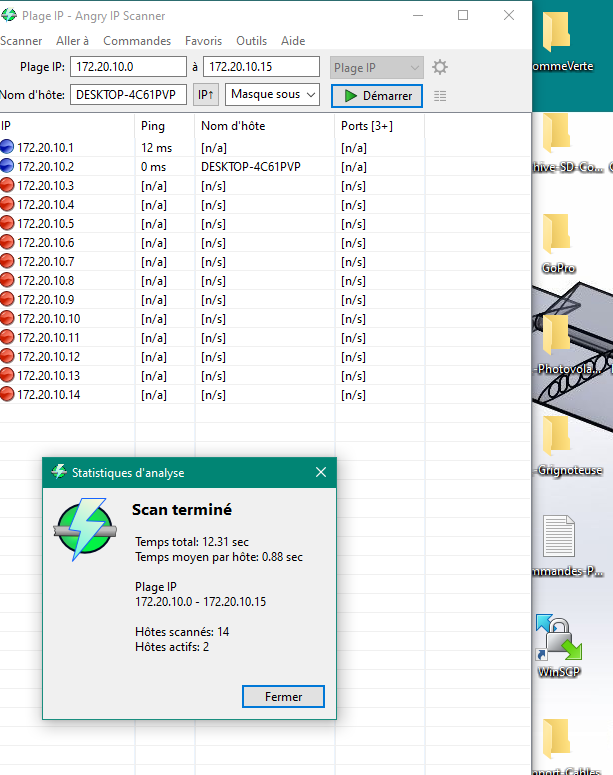
Task: Maximize the Angry IP Scanner window
Action: pyautogui.click(x=463, y=15)
